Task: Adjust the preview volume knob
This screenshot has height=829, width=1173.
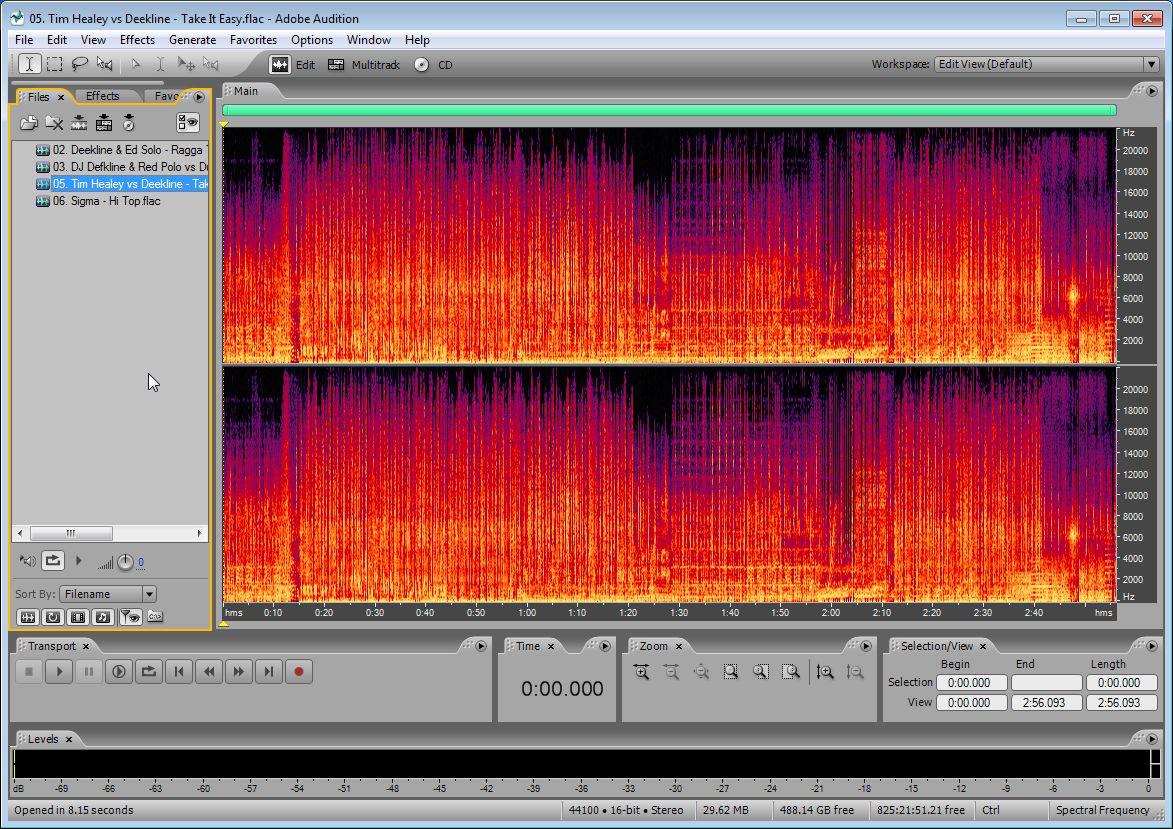Action: (x=125, y=562)
